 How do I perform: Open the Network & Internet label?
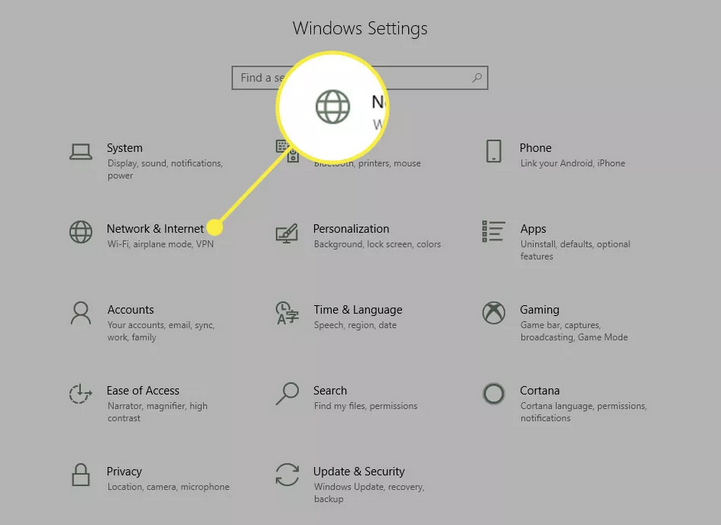(x=155, y=228)
